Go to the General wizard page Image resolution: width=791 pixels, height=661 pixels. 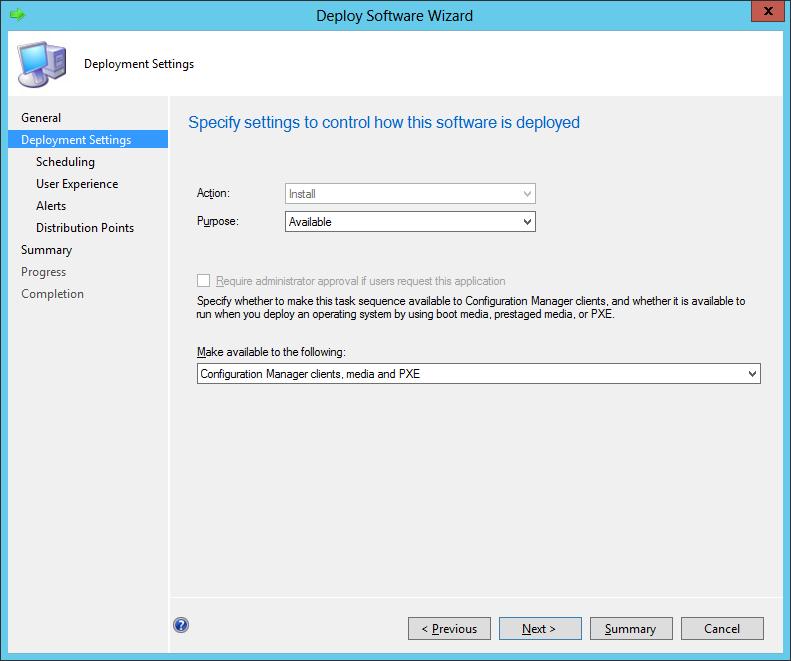(x=41, y=118)
